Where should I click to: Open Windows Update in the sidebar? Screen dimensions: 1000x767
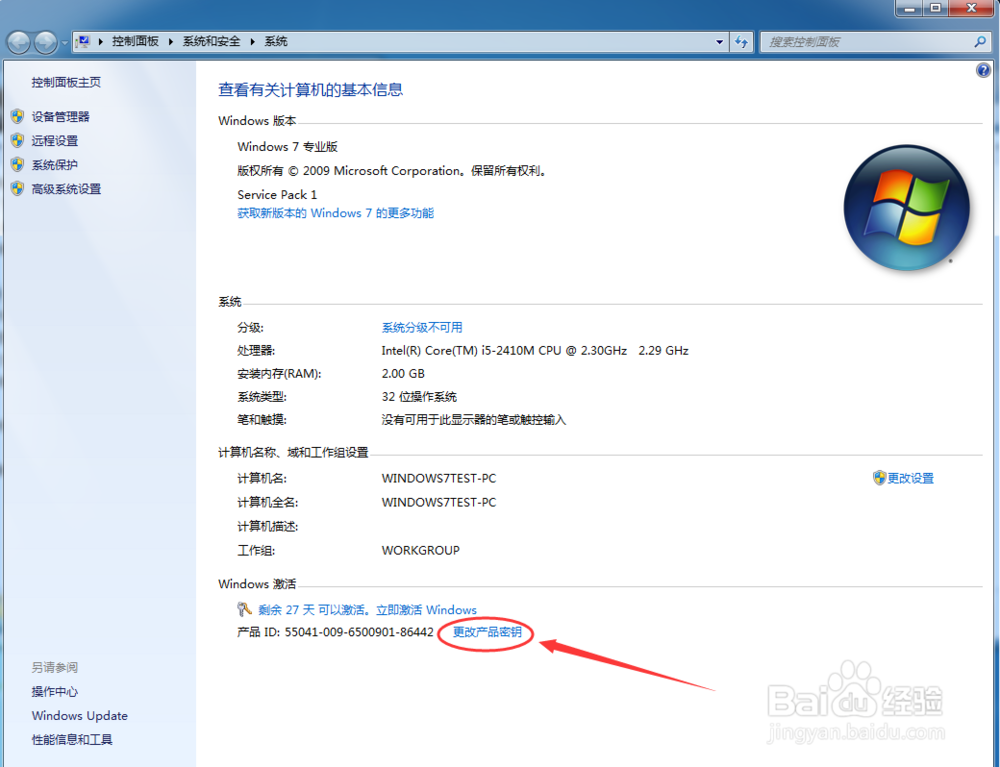point(80,716)
